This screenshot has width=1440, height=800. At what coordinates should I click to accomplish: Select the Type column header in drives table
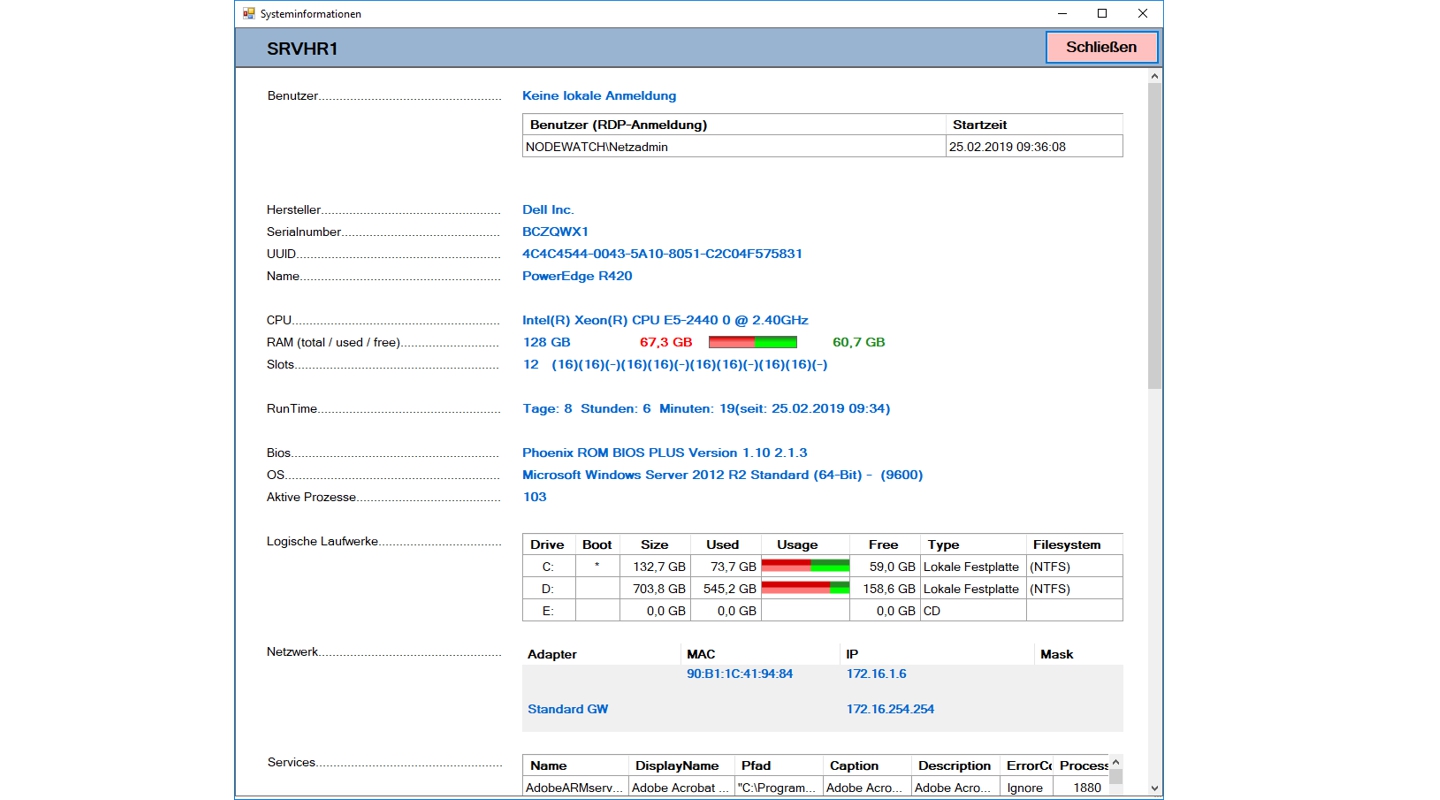point(972,545)
